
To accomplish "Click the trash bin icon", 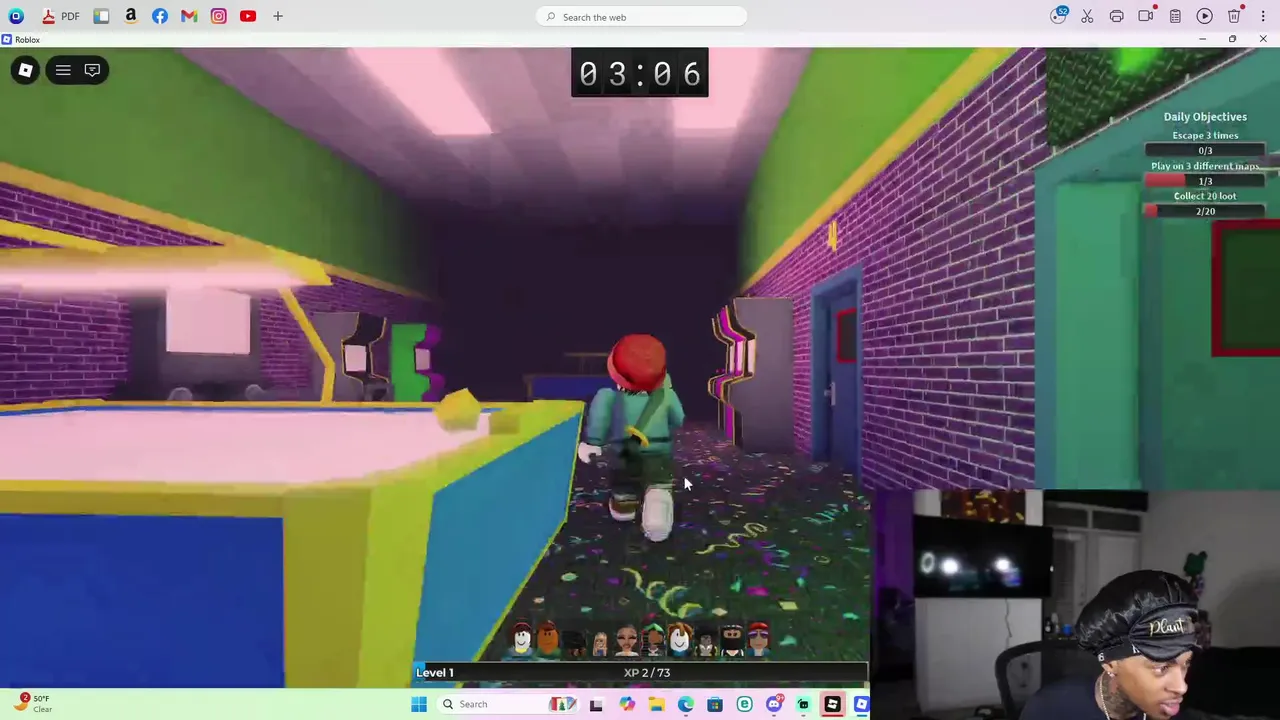I will click(1234, 16).
